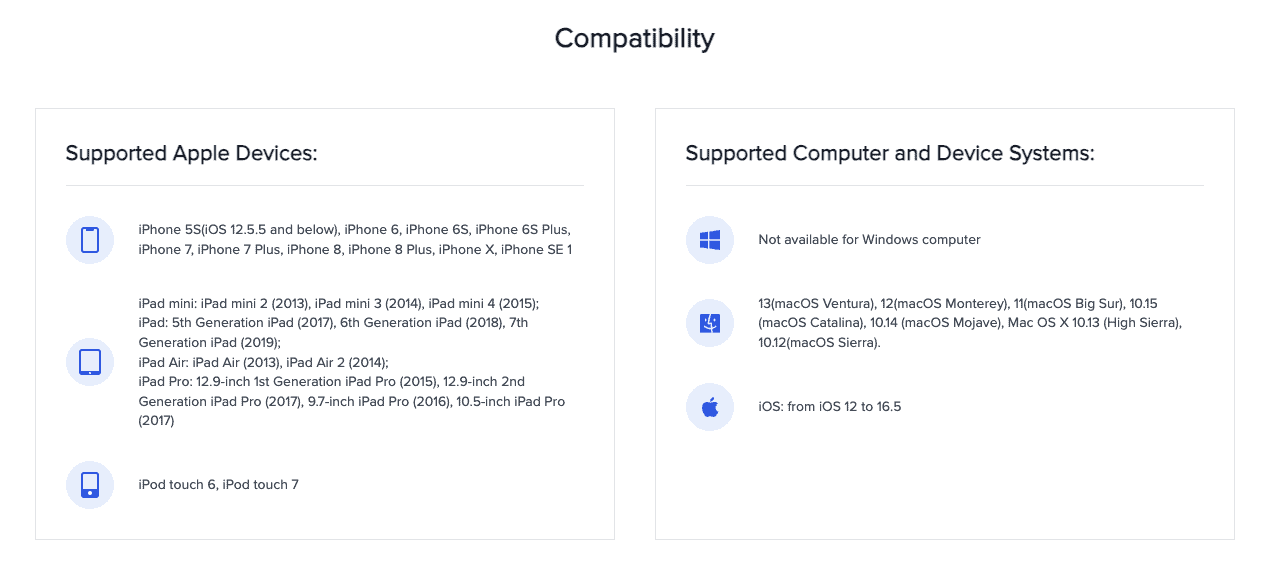Click the 10.12(macOS Sierra) text

pos(819,343)
